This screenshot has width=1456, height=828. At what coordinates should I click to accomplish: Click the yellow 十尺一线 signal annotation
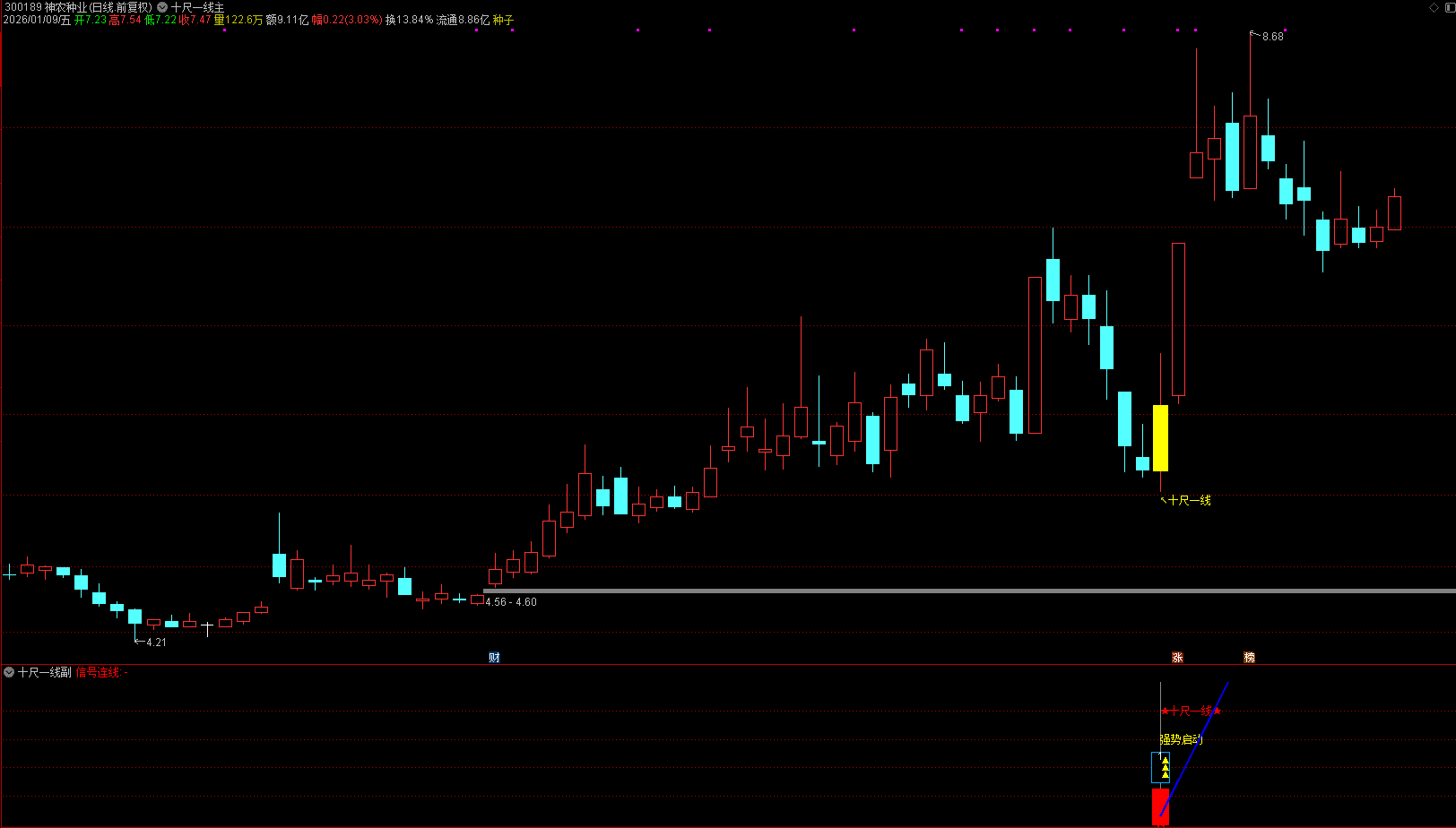[x=1189, y=500]
